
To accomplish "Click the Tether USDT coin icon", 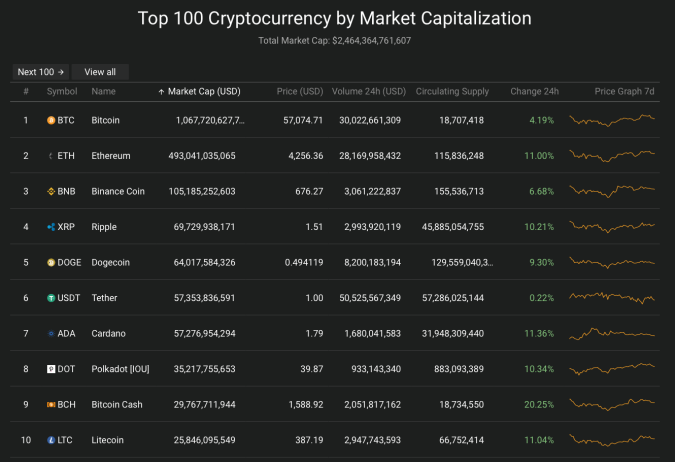I will tap(51, 298).
